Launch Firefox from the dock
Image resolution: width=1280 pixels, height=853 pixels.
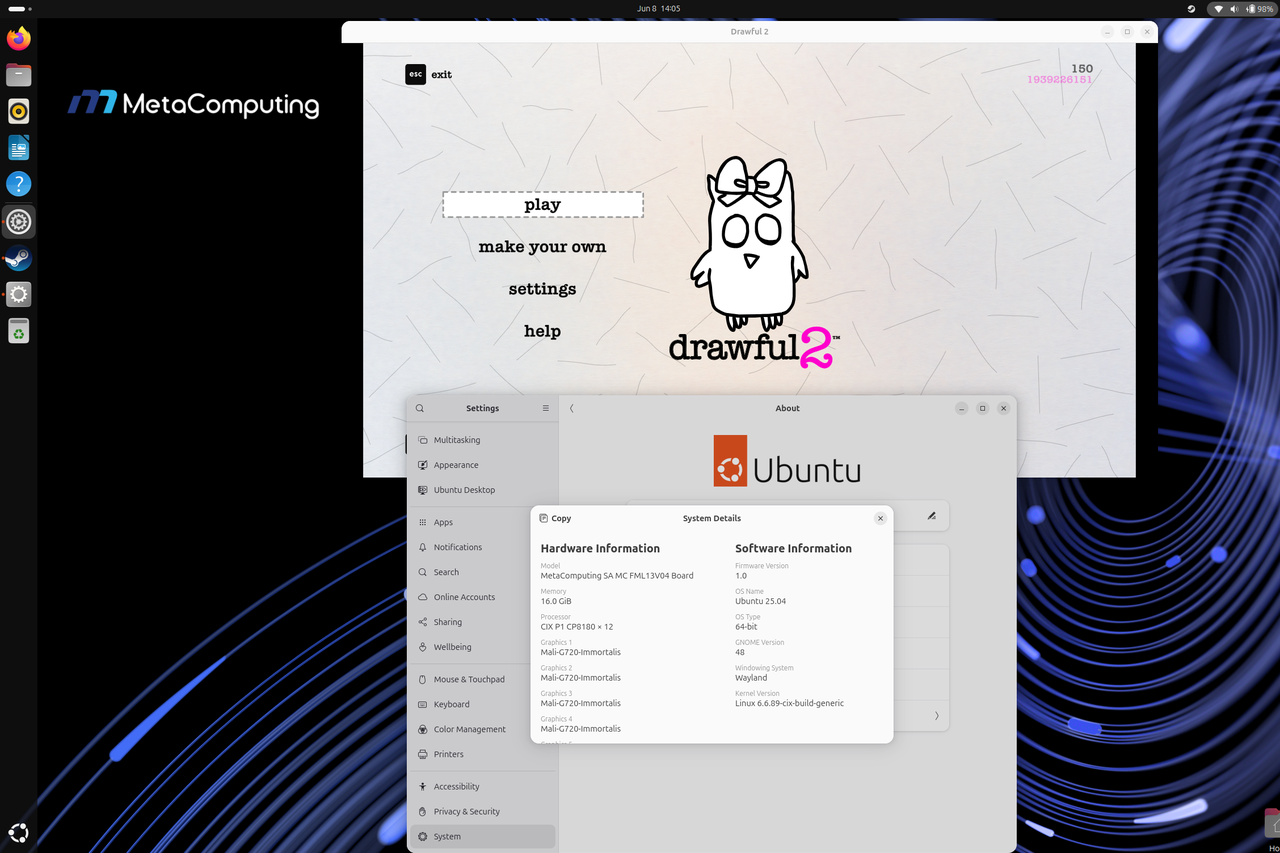point(18,39)
